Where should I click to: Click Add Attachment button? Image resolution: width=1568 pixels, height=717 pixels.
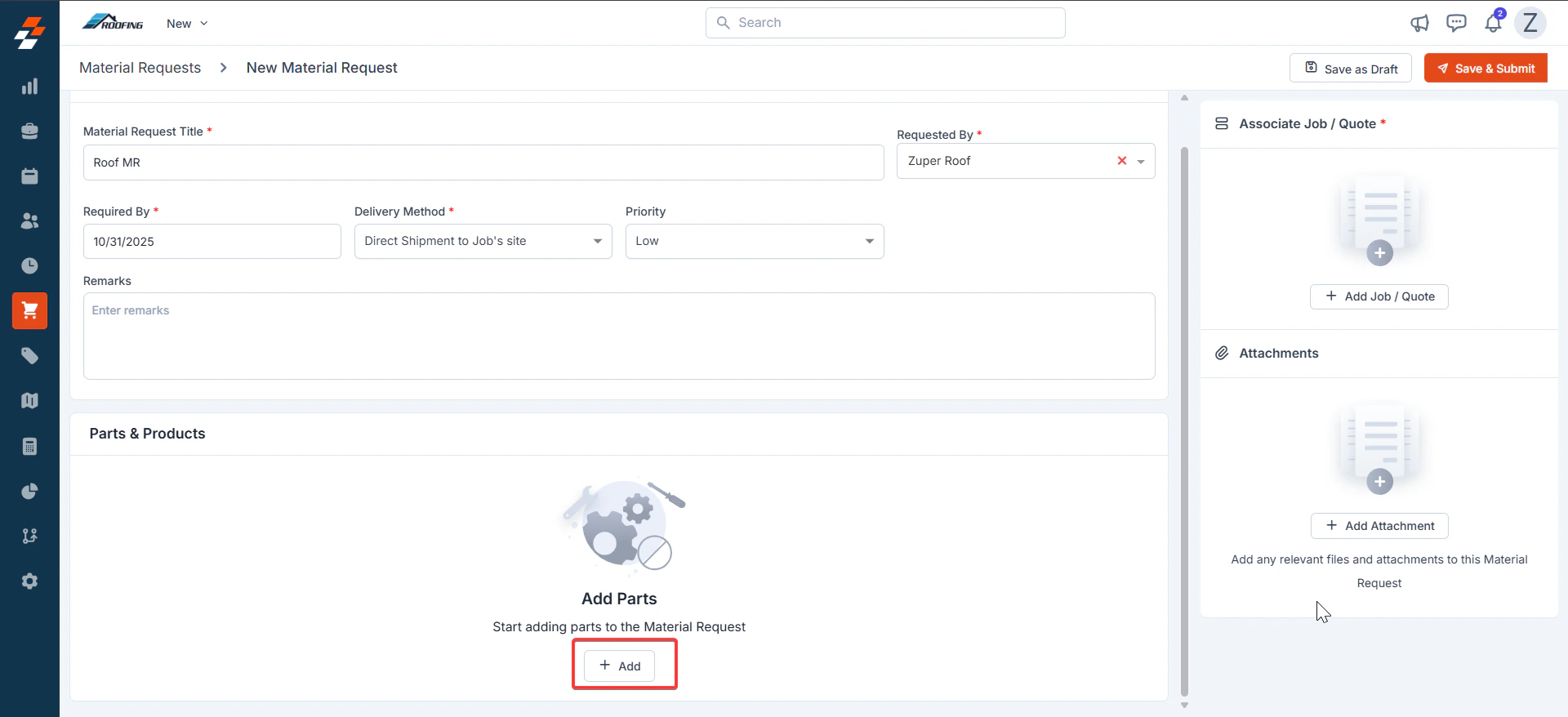tap(1379, 526)
